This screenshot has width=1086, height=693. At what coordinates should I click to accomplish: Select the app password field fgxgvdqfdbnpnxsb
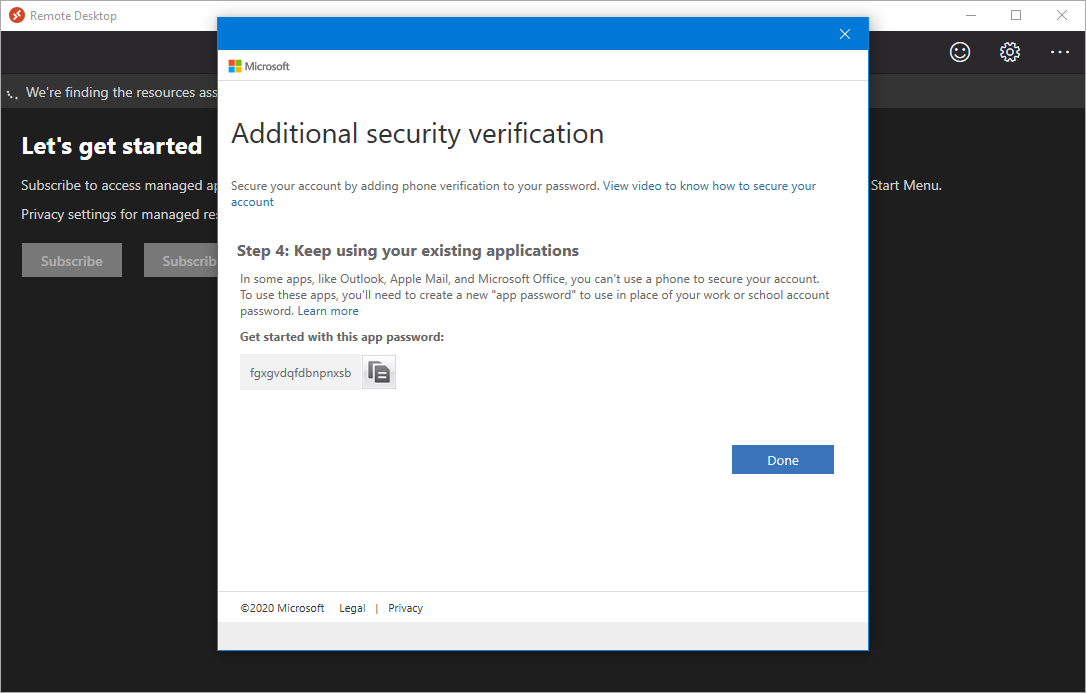point(301,372)
